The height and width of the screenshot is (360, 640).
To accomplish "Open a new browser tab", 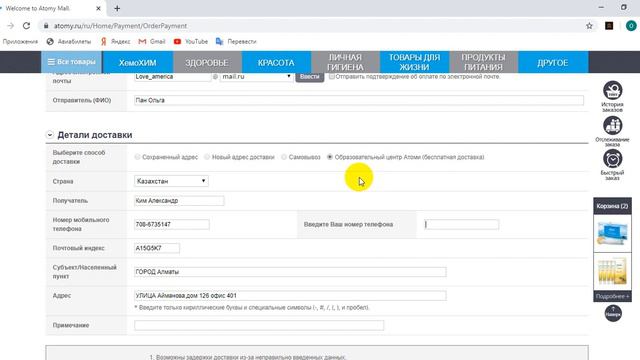I will click(117, 8).
